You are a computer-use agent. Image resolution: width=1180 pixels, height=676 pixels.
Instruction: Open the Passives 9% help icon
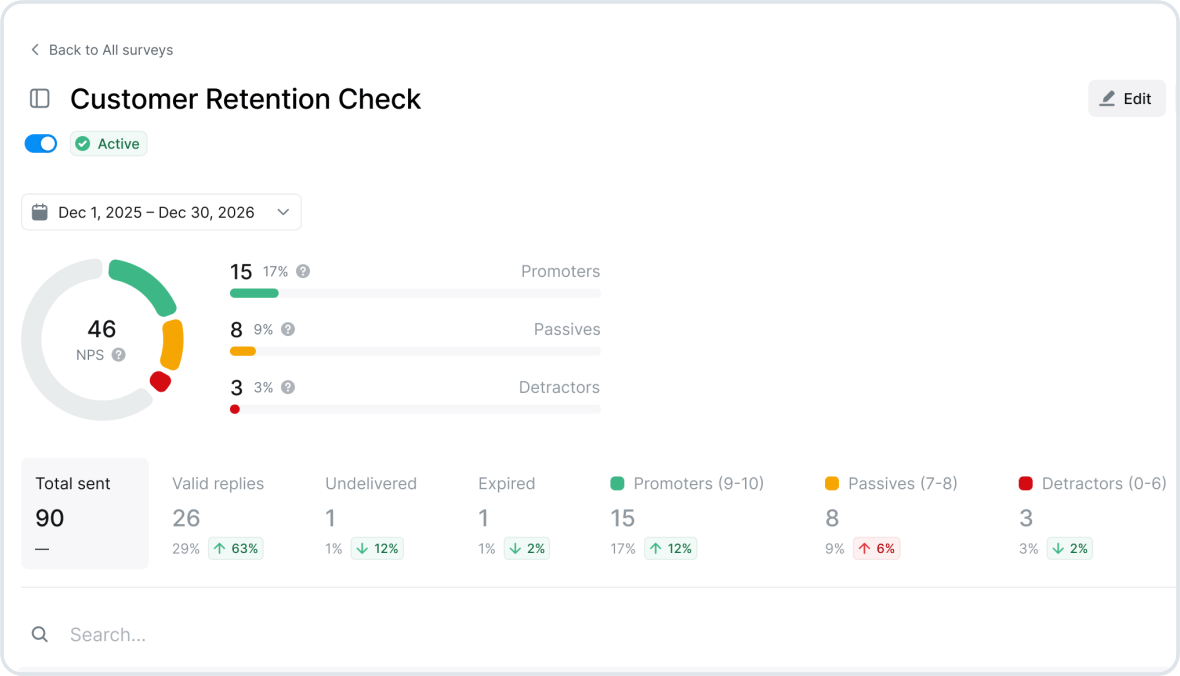pos(287,329)
